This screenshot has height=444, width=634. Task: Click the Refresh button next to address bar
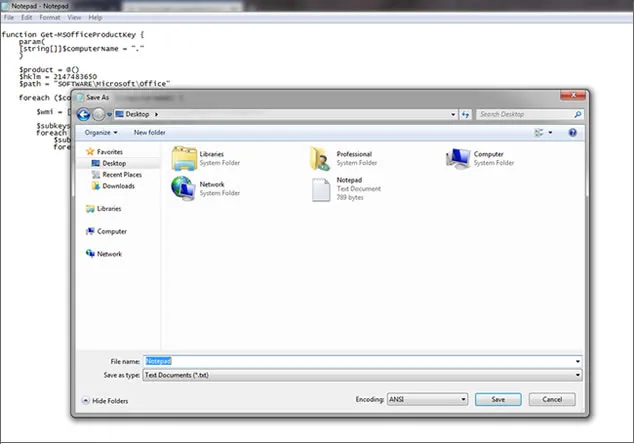point(466,114)
